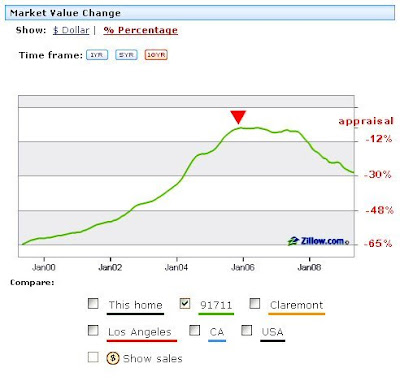Click the red appraisal triangle marker
Viewport: 400px width, 381px height.
238,117
